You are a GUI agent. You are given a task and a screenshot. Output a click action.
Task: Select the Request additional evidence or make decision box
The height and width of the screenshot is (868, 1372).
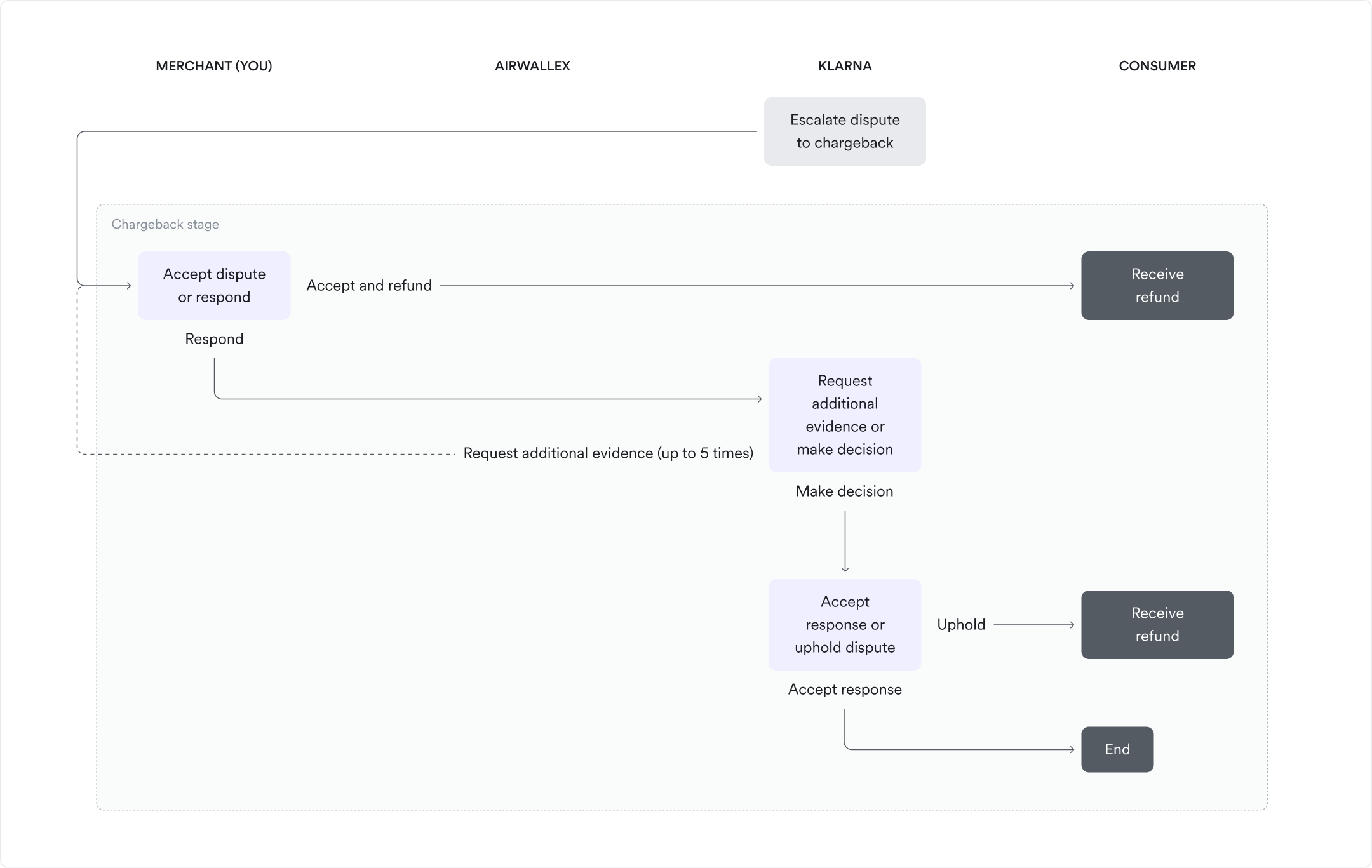pyautogui.click(x=845, y=415)
